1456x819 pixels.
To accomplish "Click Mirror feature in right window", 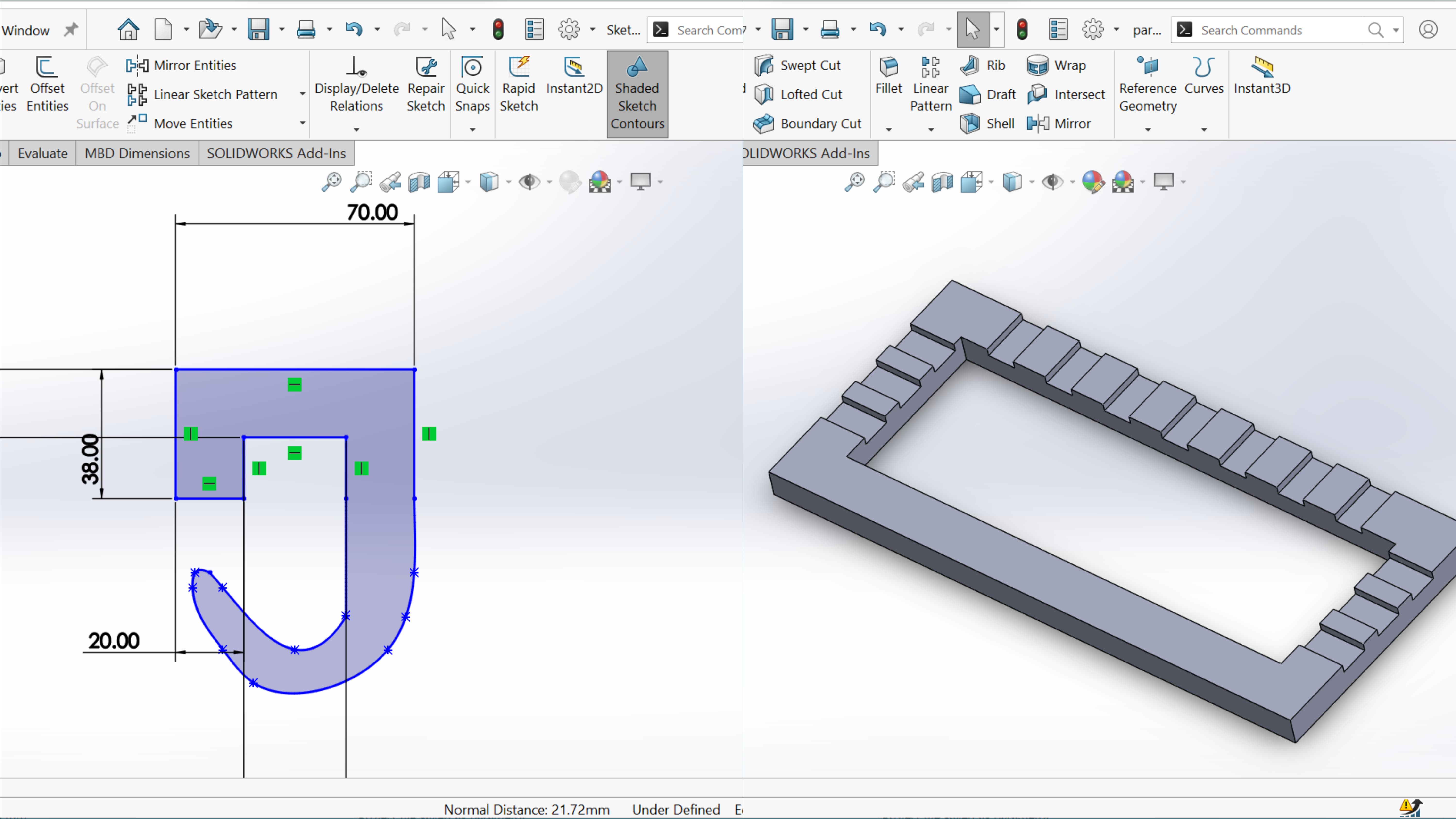I will [x=1059, y=123].
